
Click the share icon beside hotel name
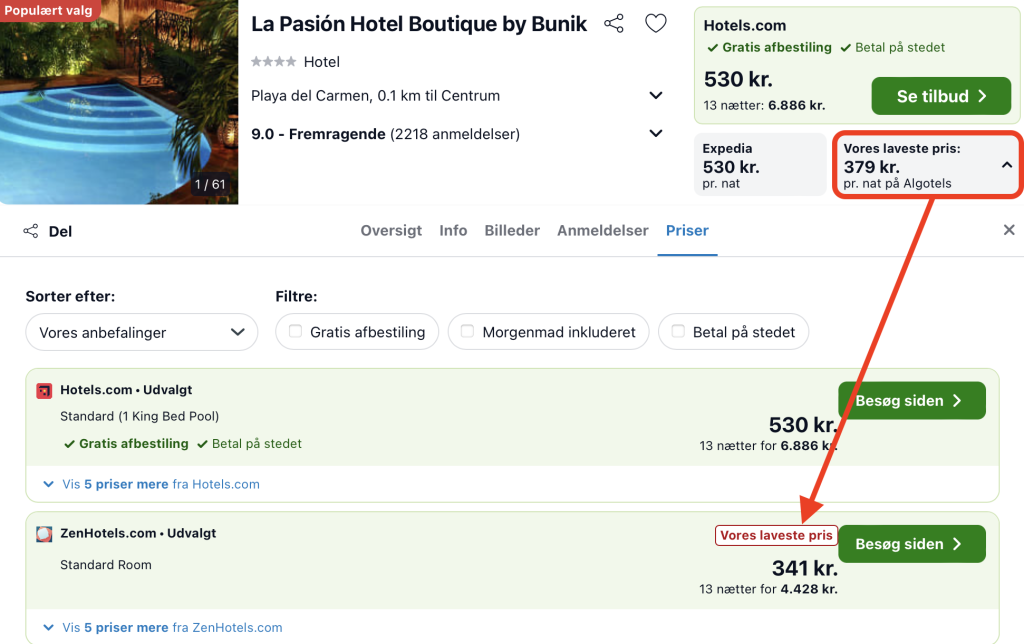pos(614,24)
